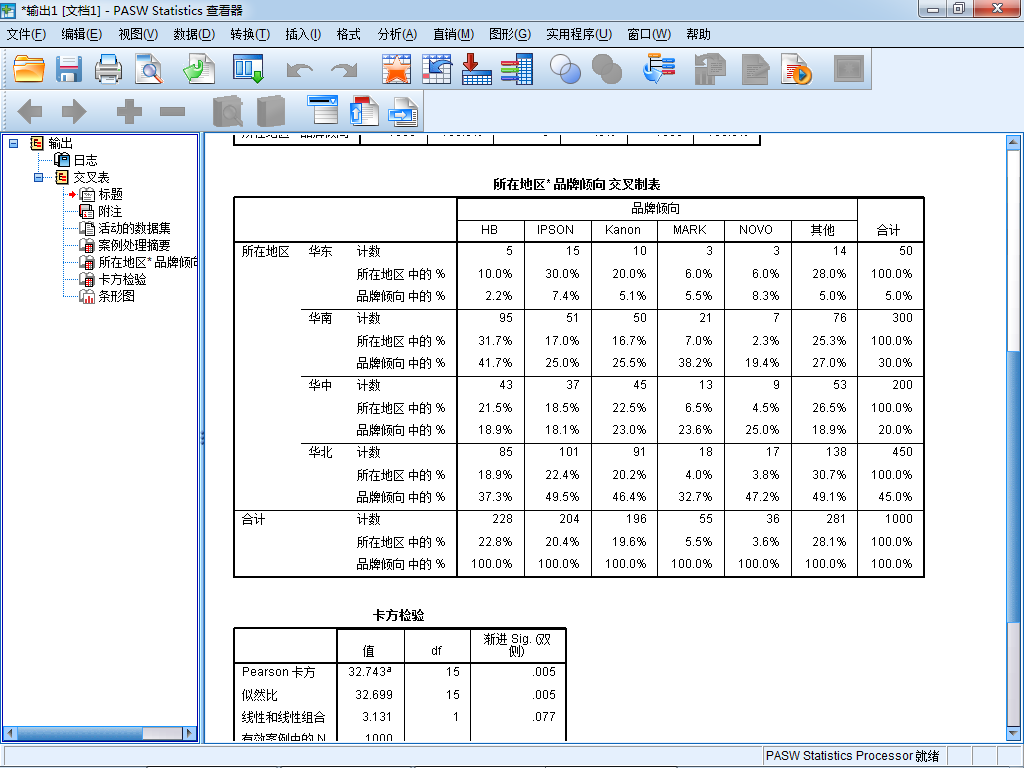Click the 所在地区*品牌倾向 交叉制表 table title
The image size is (1024, 768).
click(577, 184)
